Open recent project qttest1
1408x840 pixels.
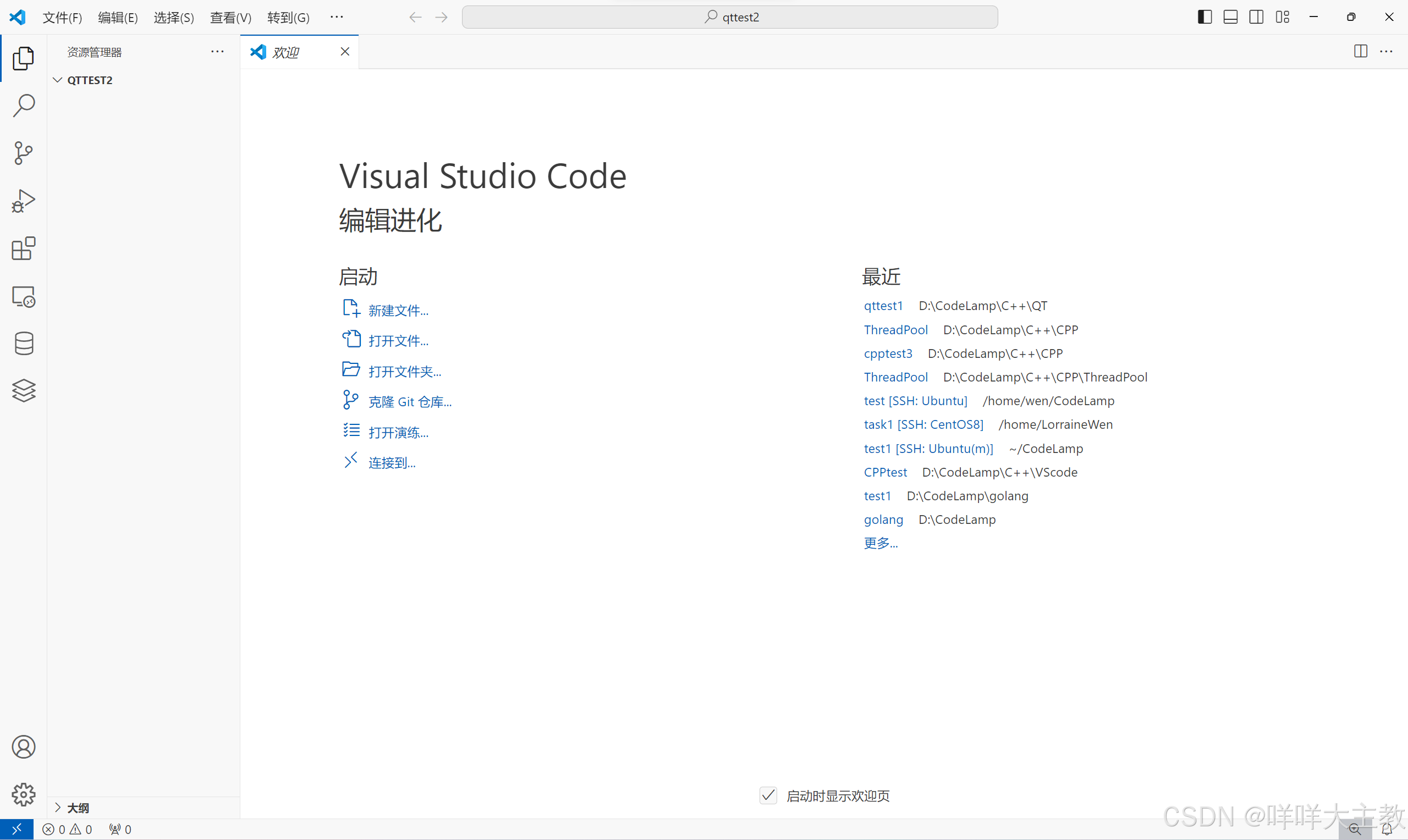883,306
